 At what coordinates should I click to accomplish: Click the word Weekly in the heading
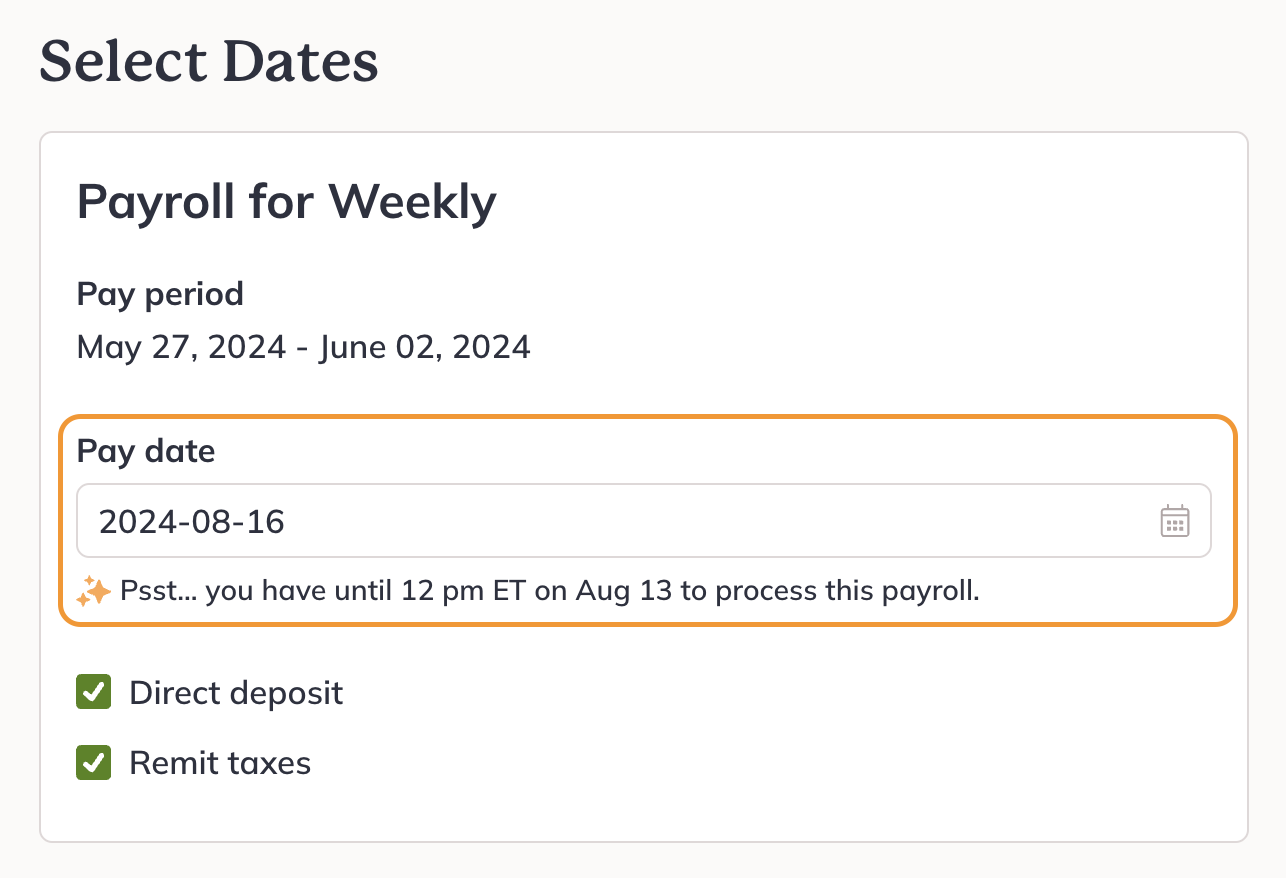tap(413, 202)
